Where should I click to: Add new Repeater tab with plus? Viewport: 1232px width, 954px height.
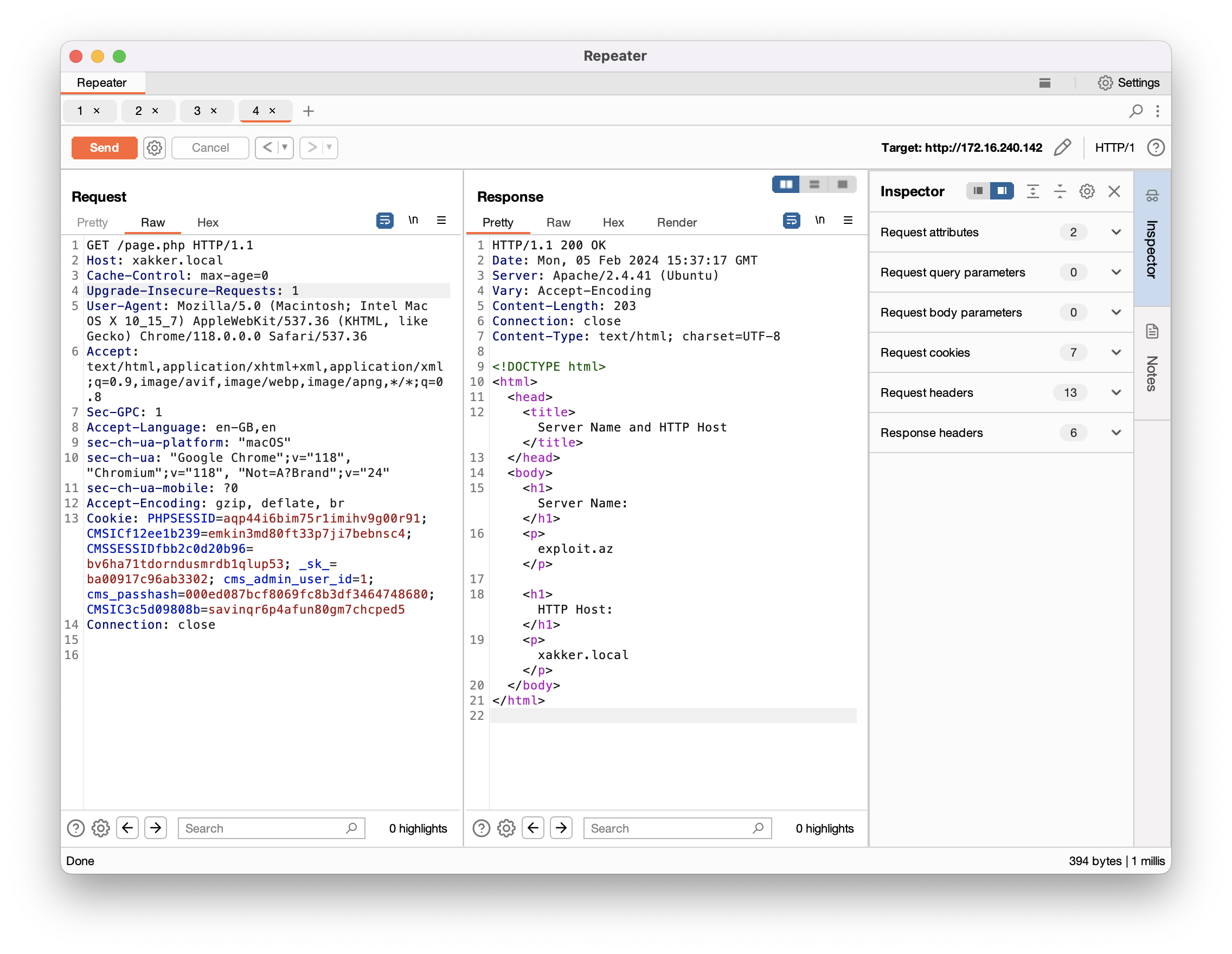309,111
